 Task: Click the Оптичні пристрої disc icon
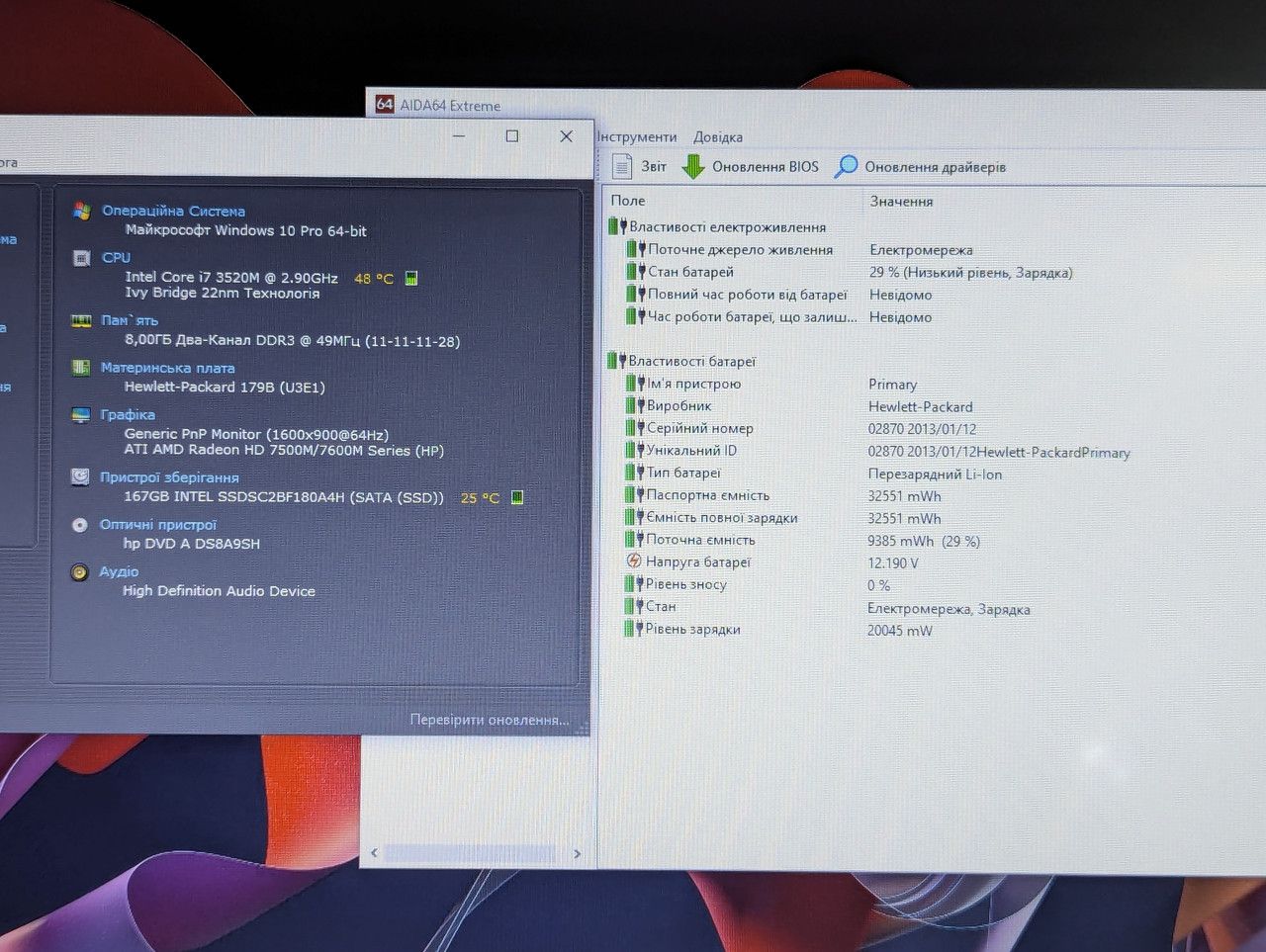80,525
